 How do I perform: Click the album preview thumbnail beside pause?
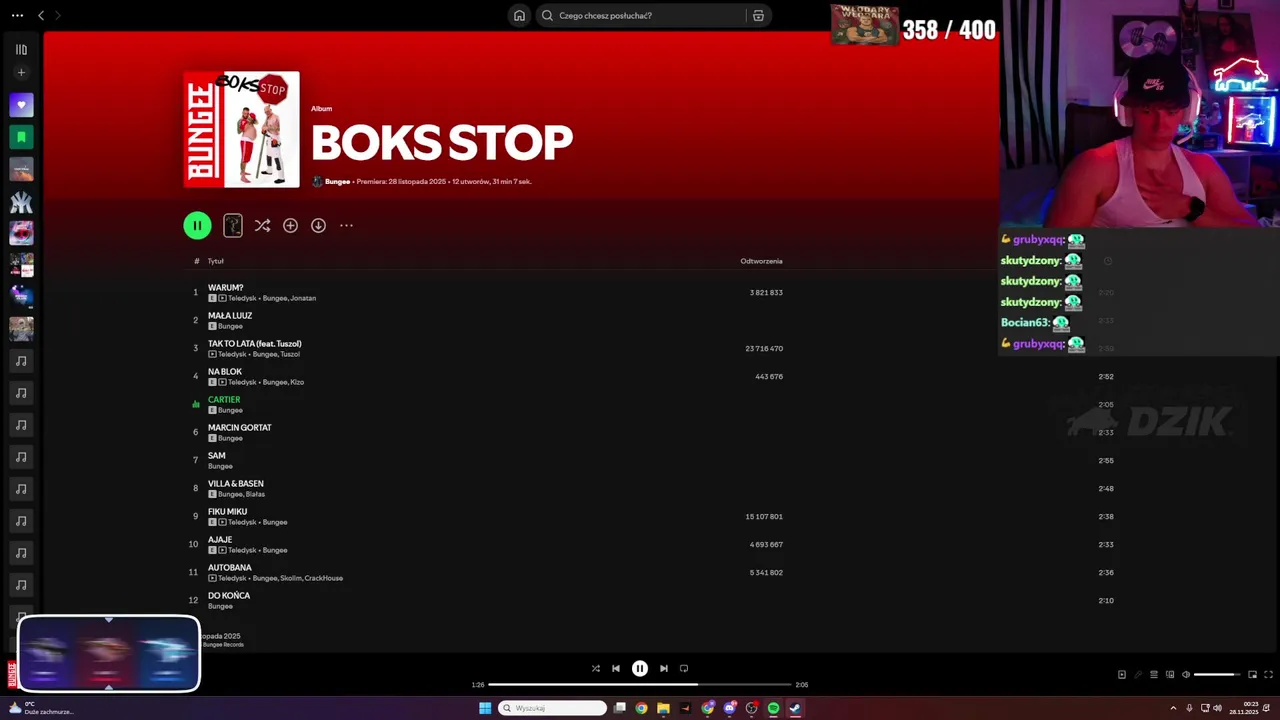pos(233,226)
